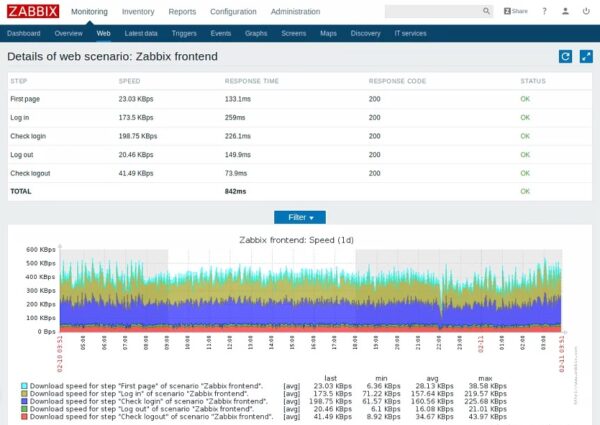Go to the Maps submenu
600x425 pixels.
pyautogui.click(x=328, y=33)
